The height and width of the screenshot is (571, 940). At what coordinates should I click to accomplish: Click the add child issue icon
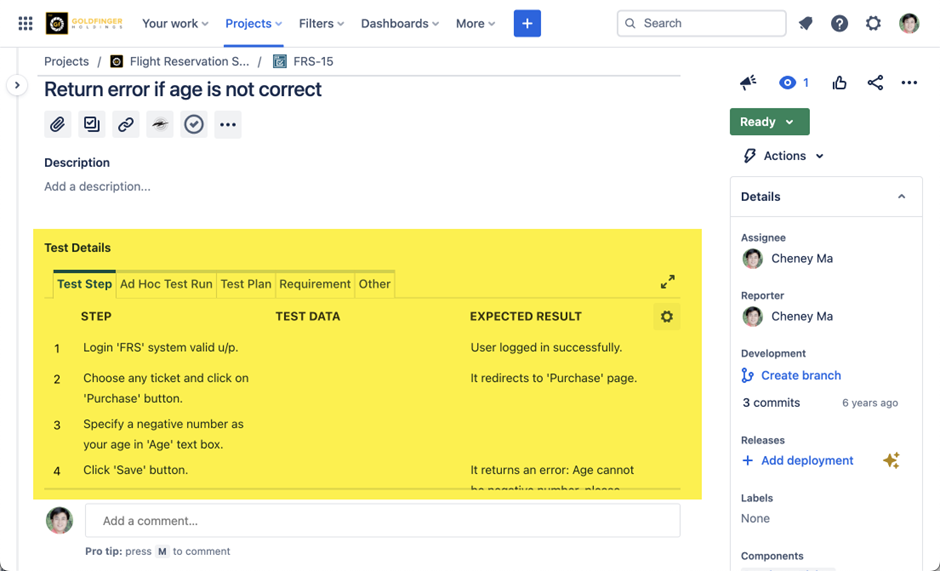[92, 125]
